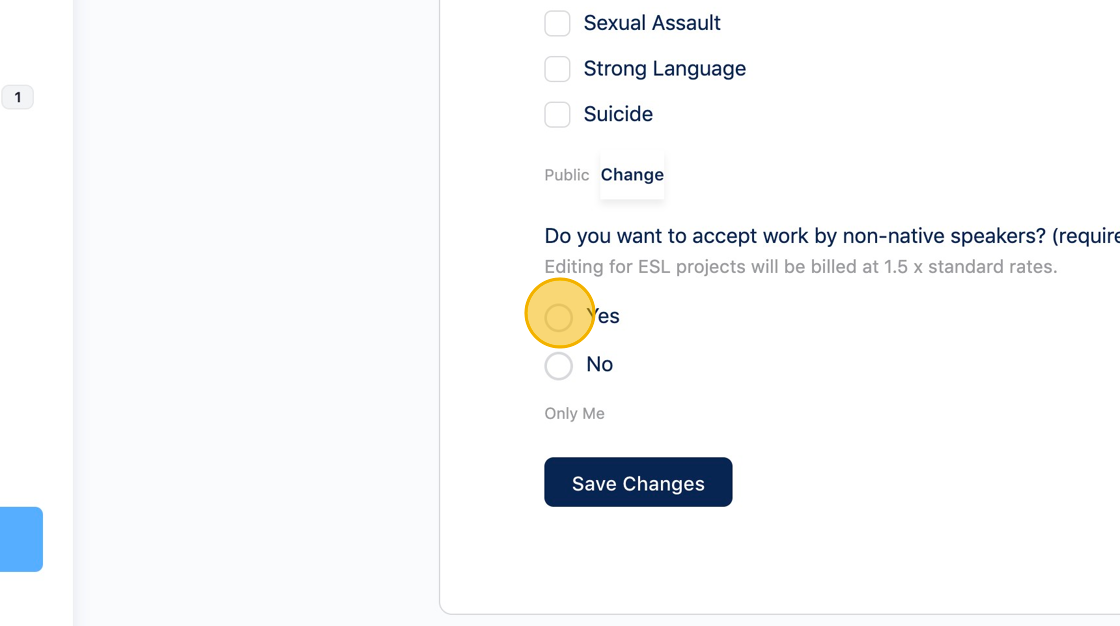
Task: Click the Suicide label text
Action: [618, 114]
